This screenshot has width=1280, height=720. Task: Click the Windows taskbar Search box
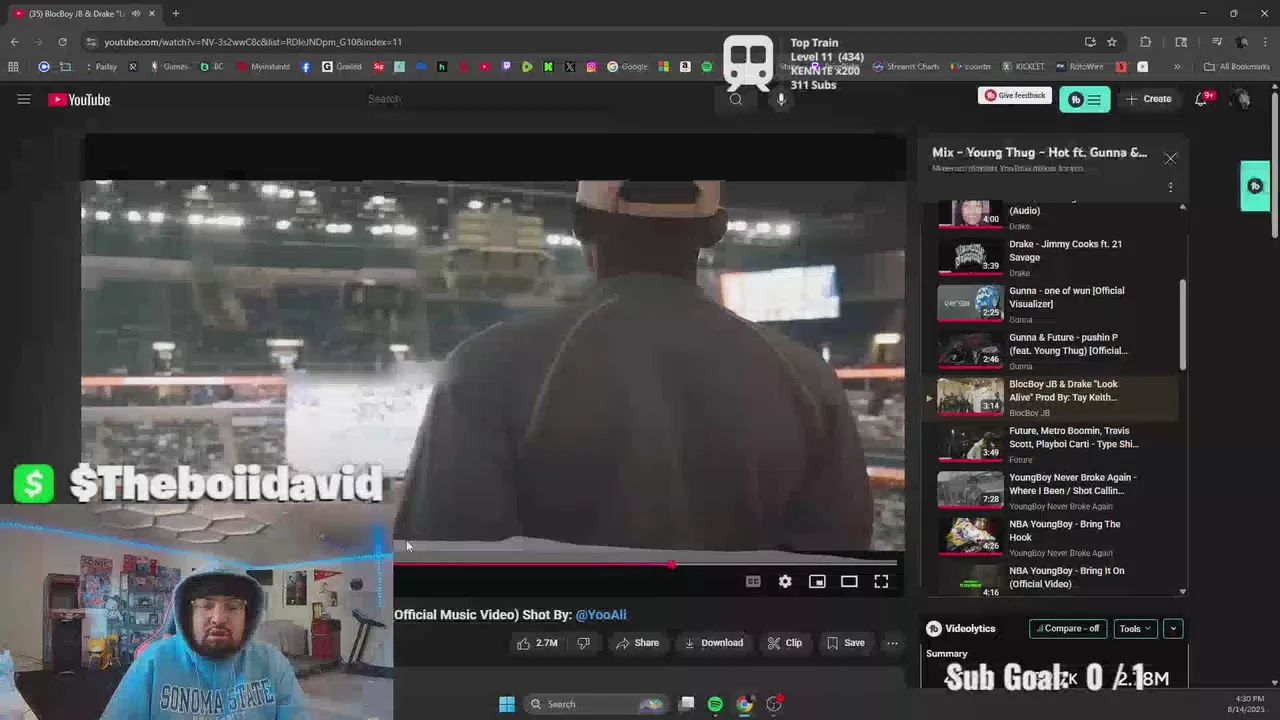596,704
